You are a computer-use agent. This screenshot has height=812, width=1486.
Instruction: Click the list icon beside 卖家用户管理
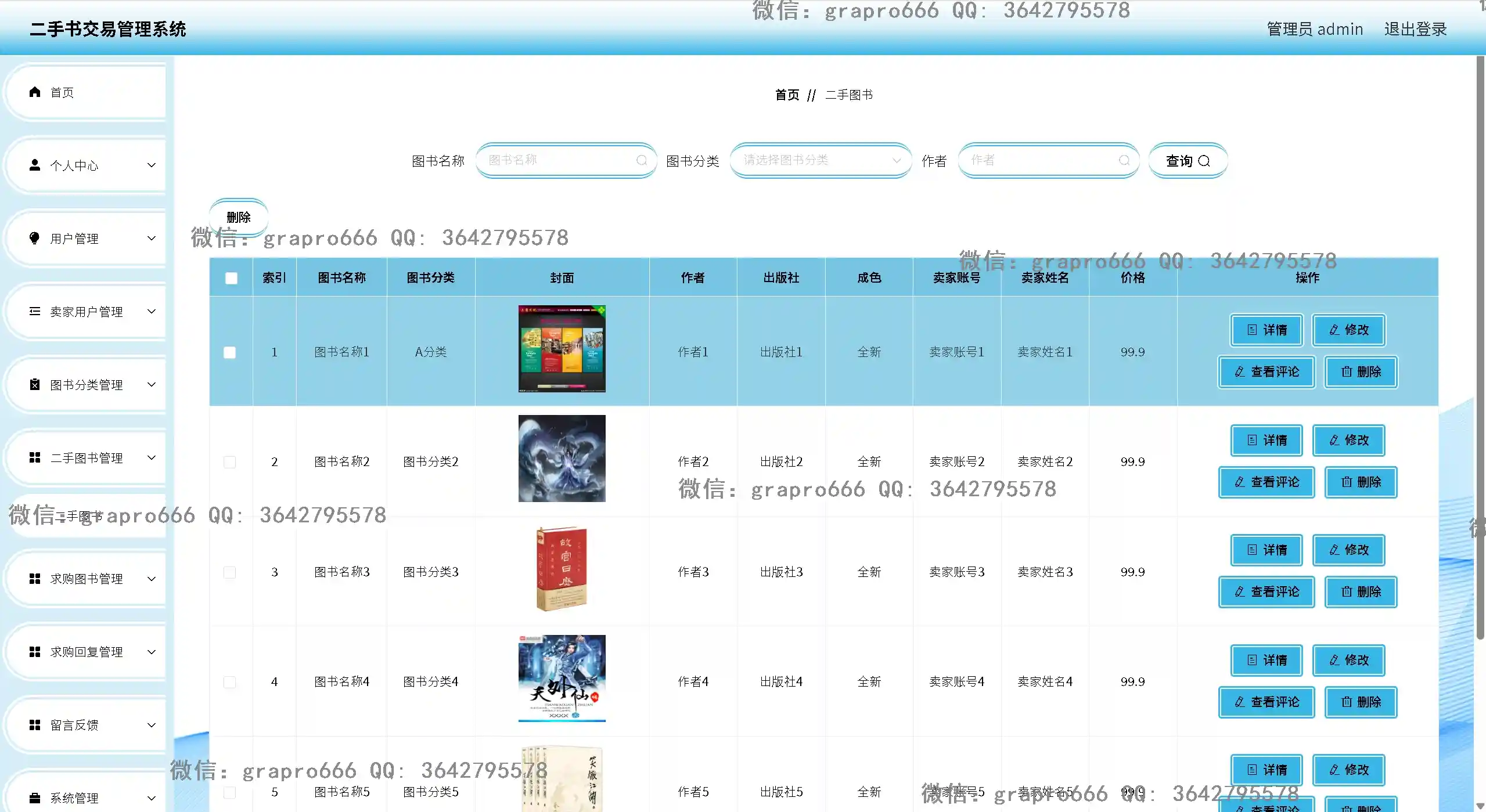pyautogui.click(x=34, y=312)
